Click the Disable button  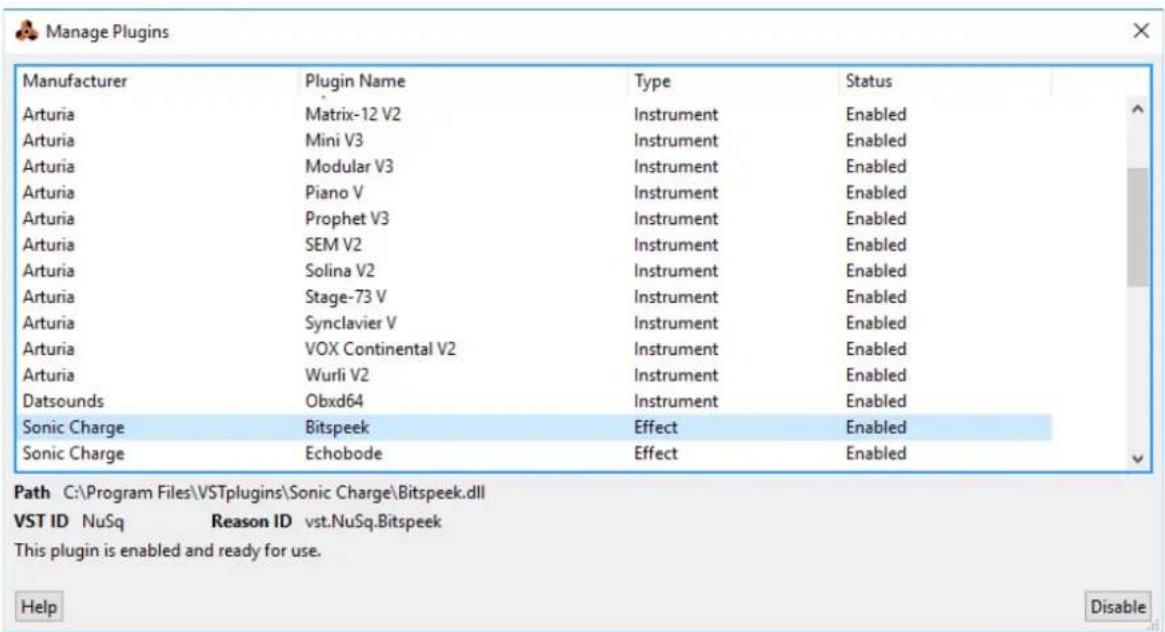[x=1117, y=607]
